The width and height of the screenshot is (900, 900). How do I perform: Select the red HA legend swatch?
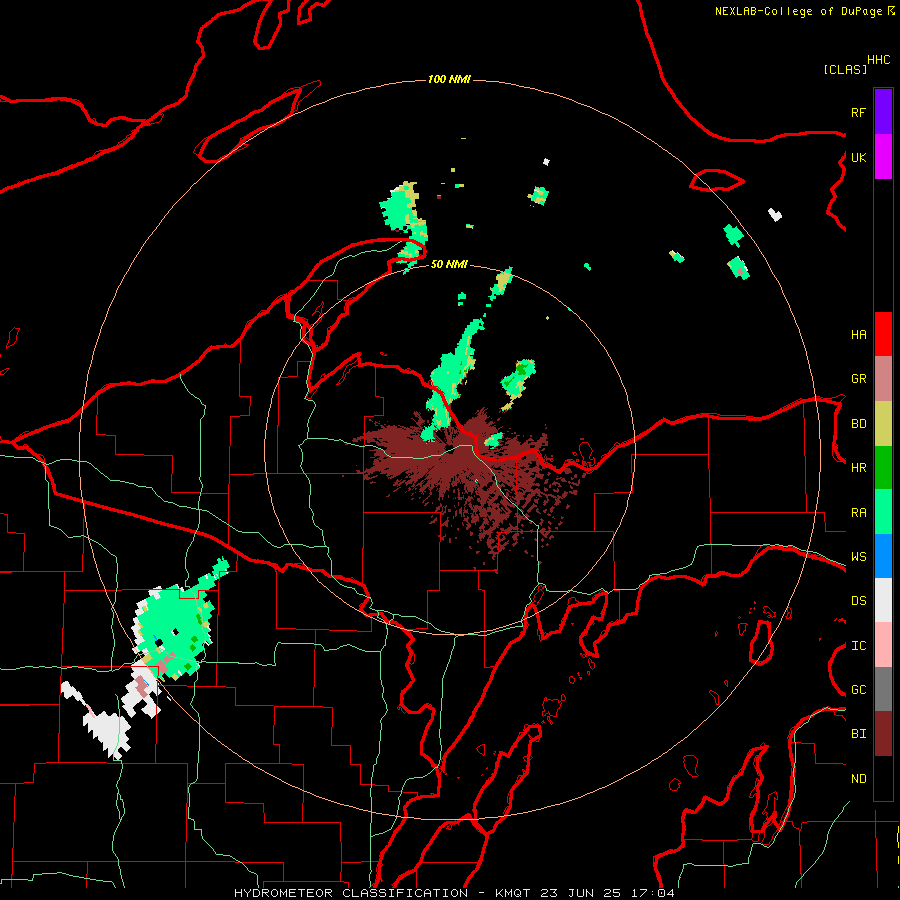tap(883, 334)
